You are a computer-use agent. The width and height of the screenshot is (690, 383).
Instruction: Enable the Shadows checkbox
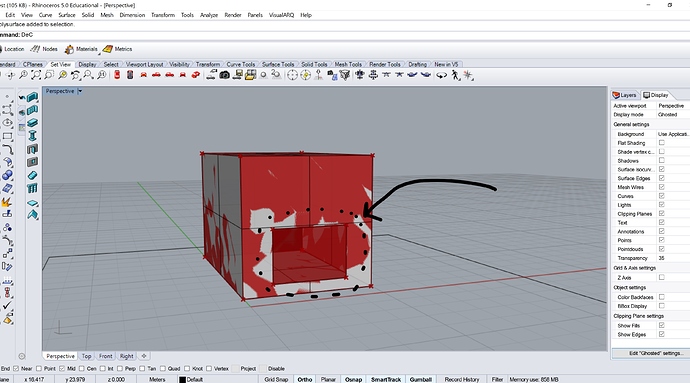point(661,160)
